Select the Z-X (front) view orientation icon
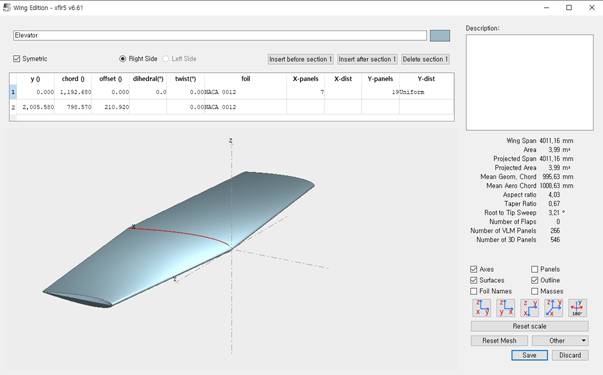The image size is (603, 375). tap(481, 308)
